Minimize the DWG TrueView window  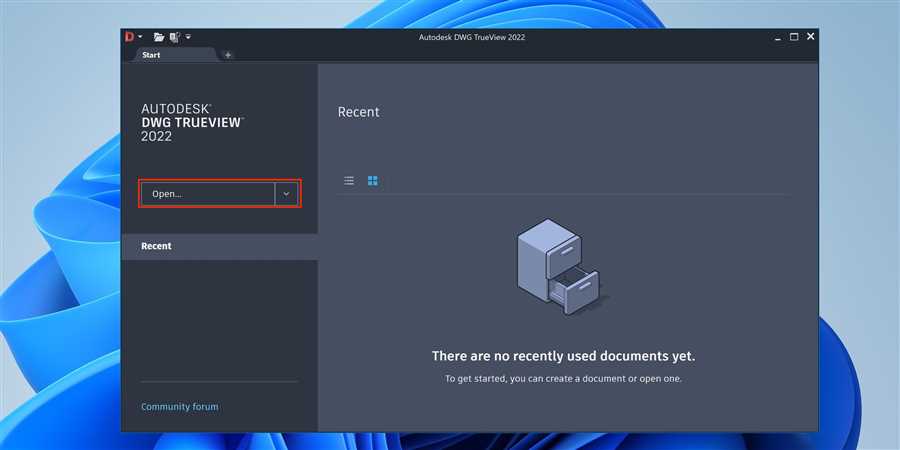[x=778, y=37]
